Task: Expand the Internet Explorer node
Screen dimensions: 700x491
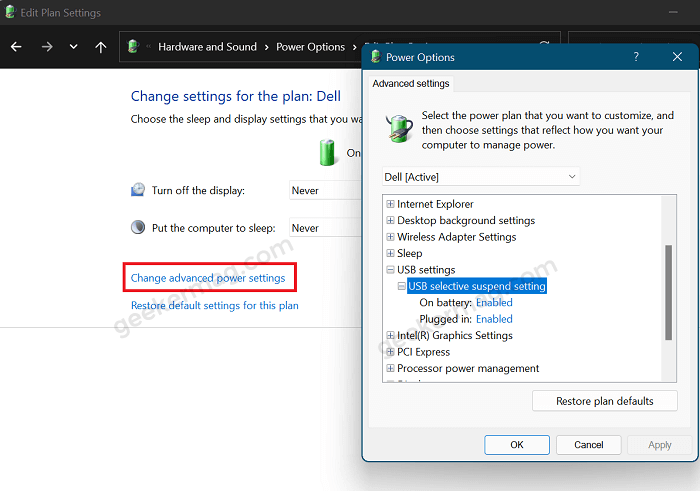Action: click(x=390, y=204)
